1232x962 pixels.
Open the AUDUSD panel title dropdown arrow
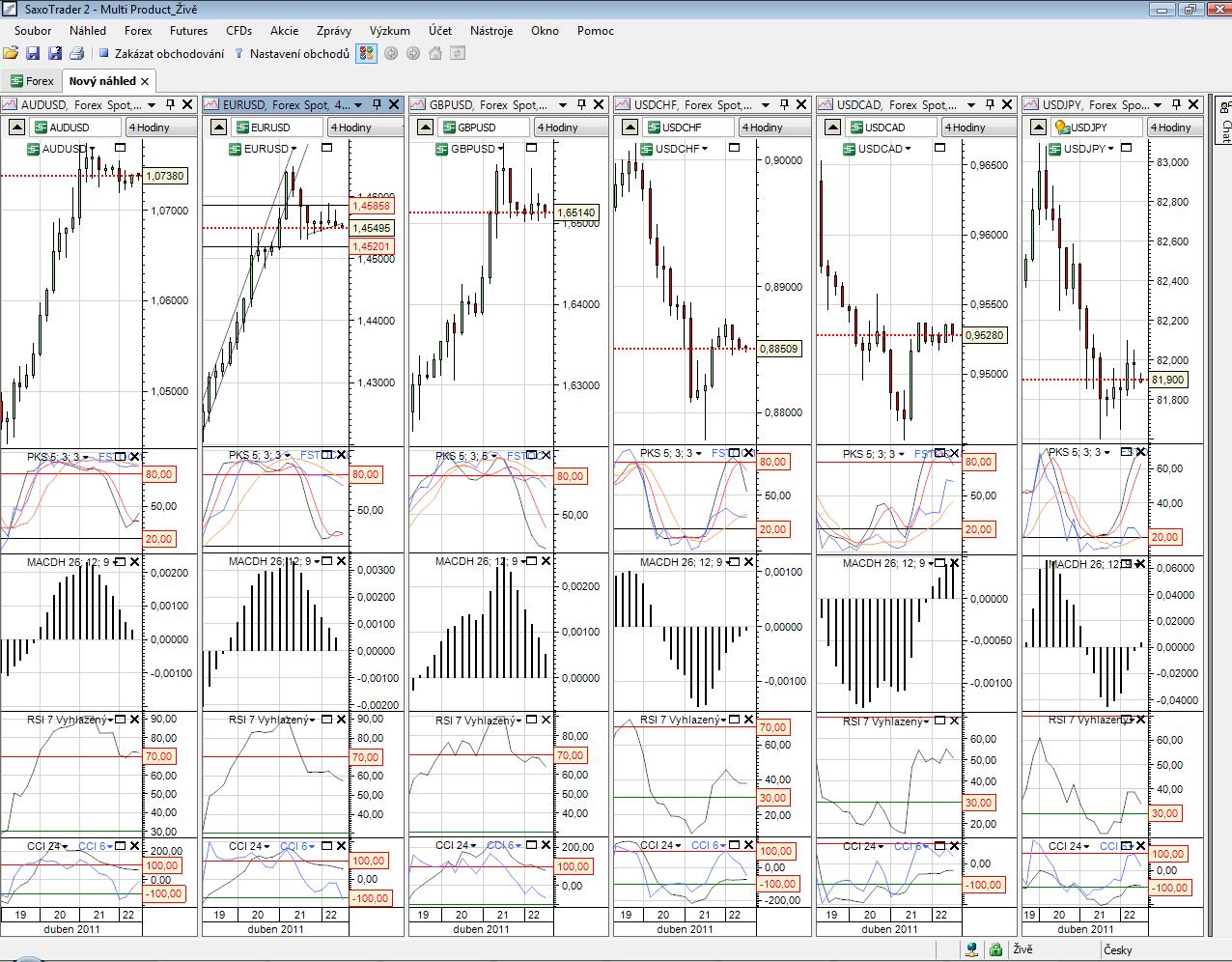(x=153, y=104)
